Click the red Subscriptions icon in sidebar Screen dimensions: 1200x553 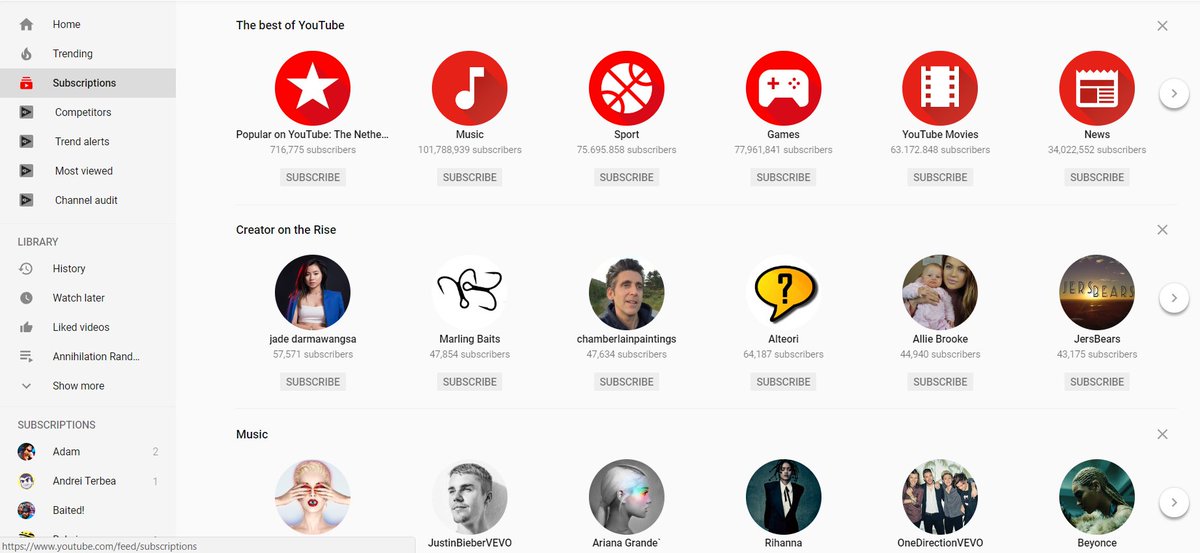click(27, 83)
